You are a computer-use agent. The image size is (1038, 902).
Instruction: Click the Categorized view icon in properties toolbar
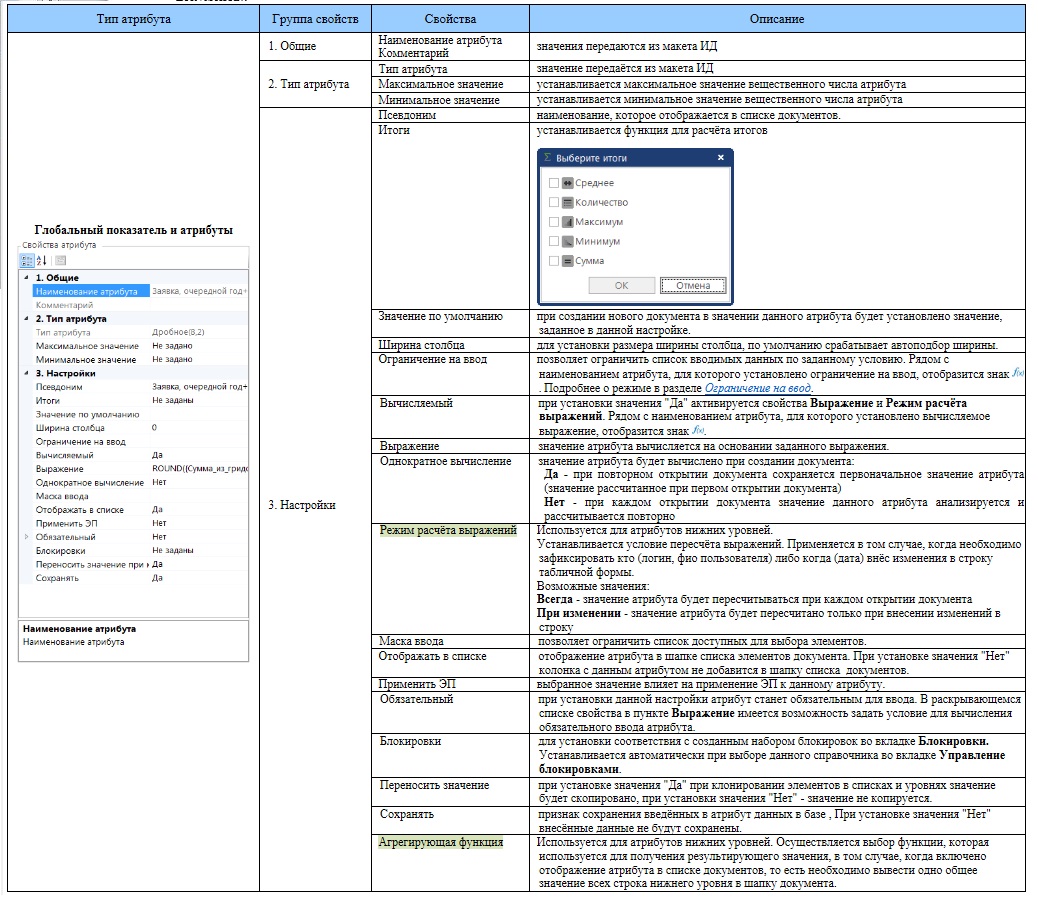point(28,260)
